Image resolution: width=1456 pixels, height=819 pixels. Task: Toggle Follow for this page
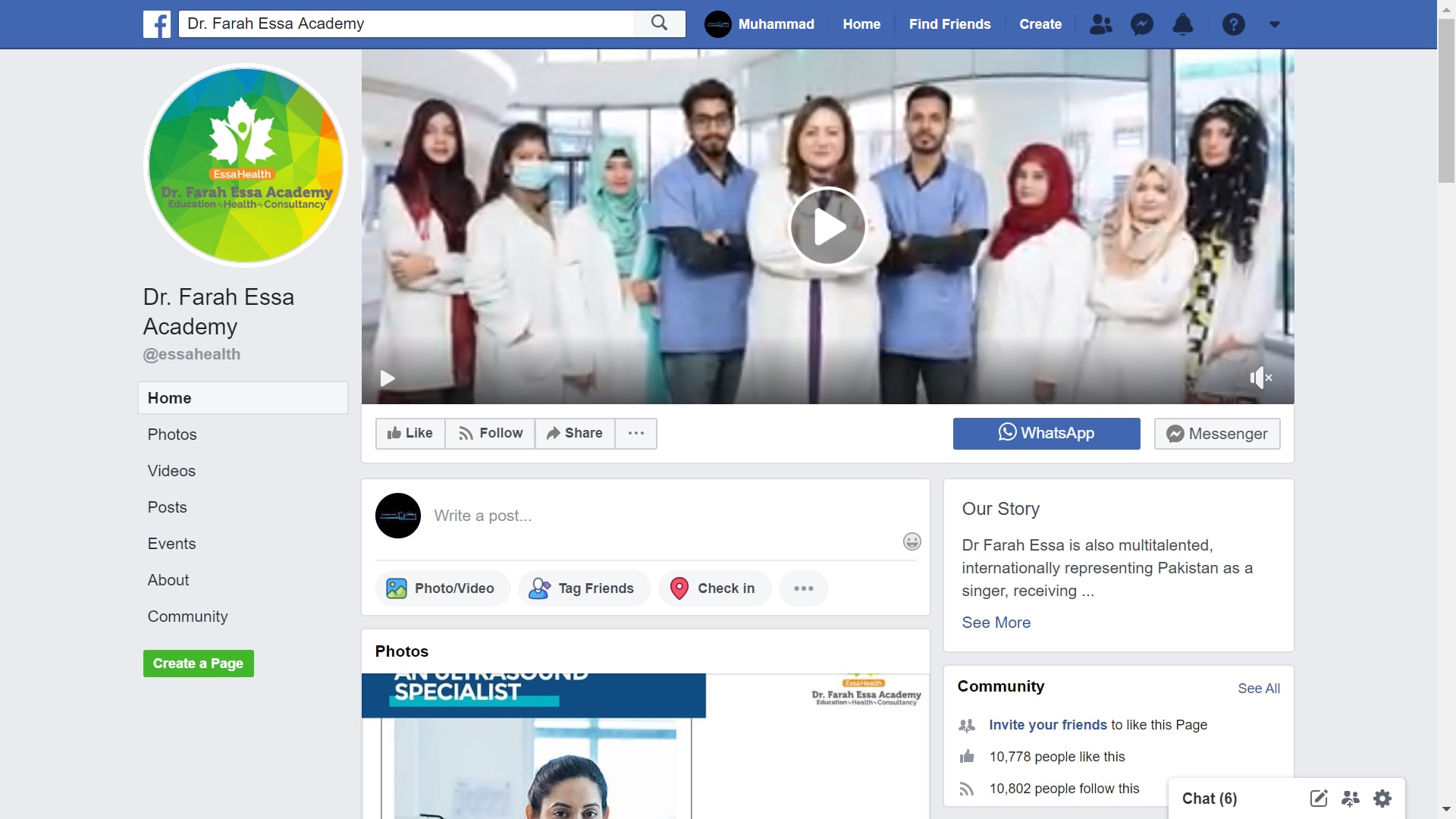[x=490, y=433]
